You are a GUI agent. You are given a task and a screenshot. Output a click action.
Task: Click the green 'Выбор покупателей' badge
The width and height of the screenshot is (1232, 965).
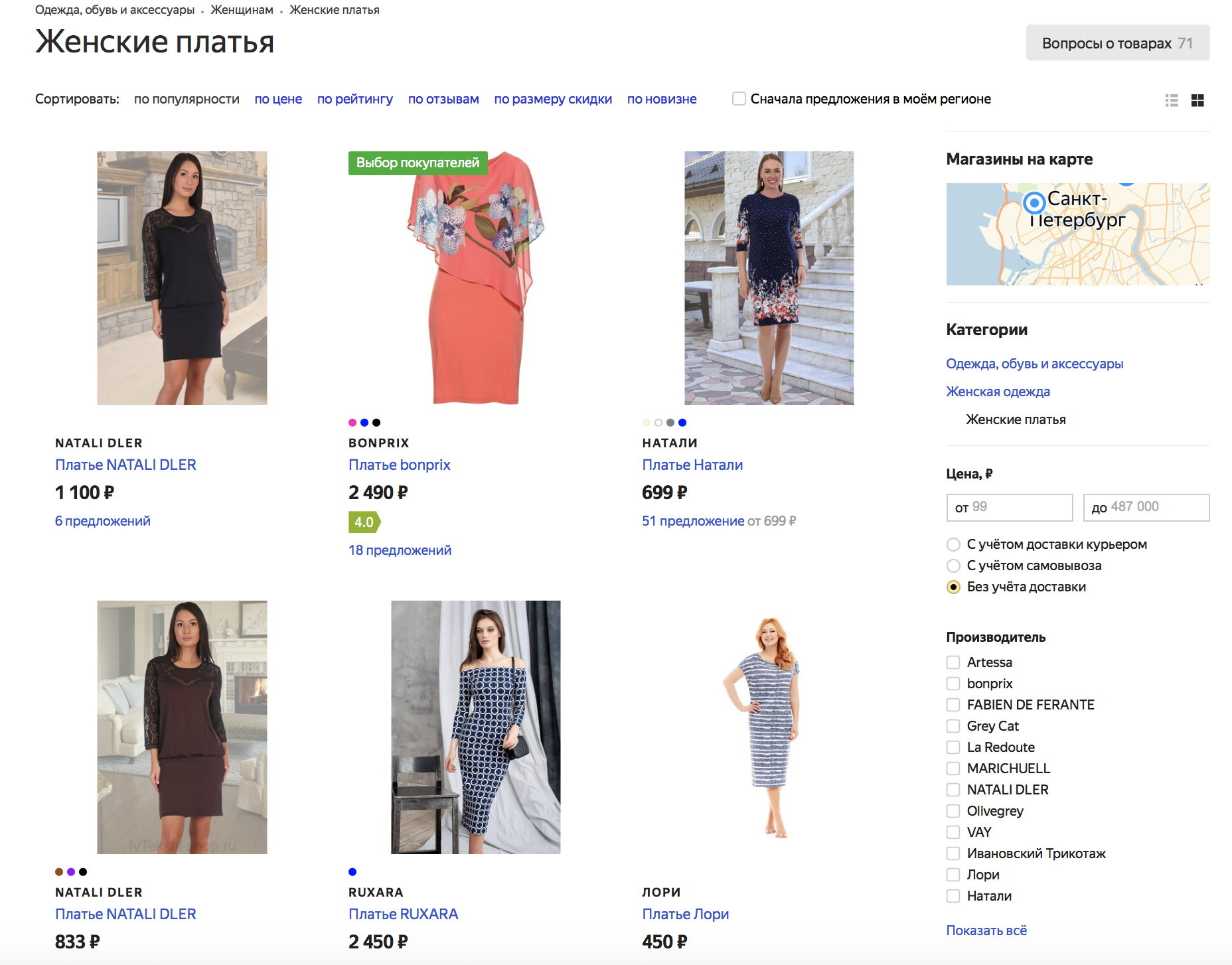[418, 163]
